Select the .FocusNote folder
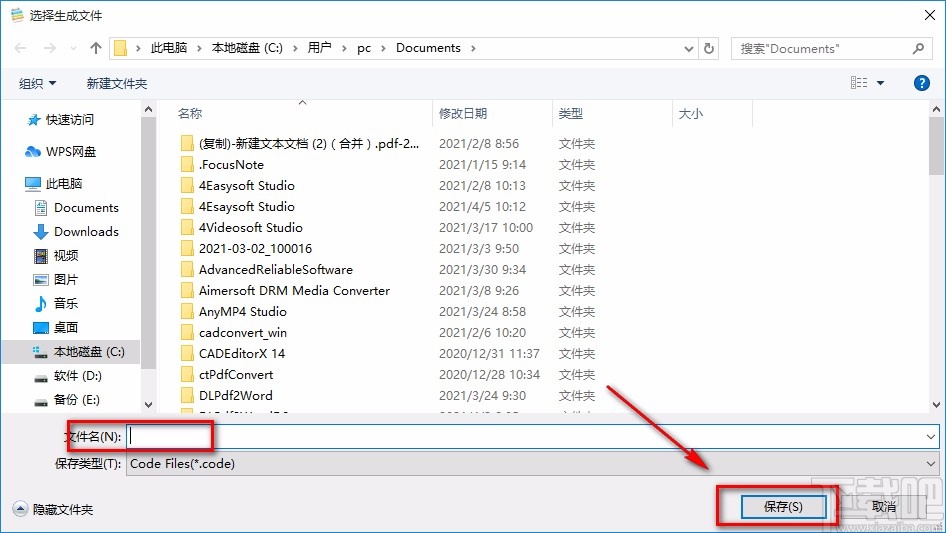Screen dimensions: 946x533 (231, 165)
